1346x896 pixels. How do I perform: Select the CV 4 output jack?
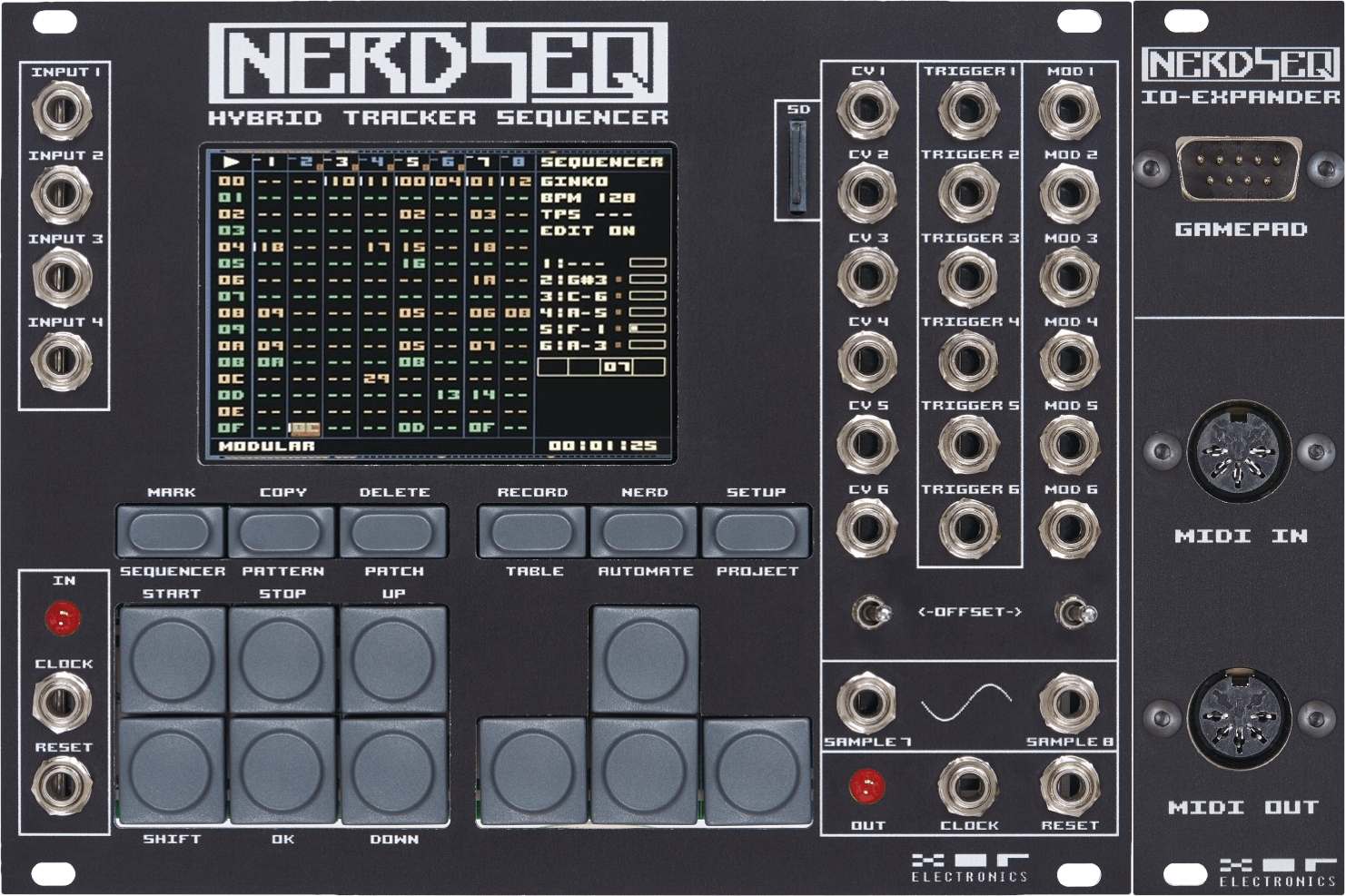866,359
